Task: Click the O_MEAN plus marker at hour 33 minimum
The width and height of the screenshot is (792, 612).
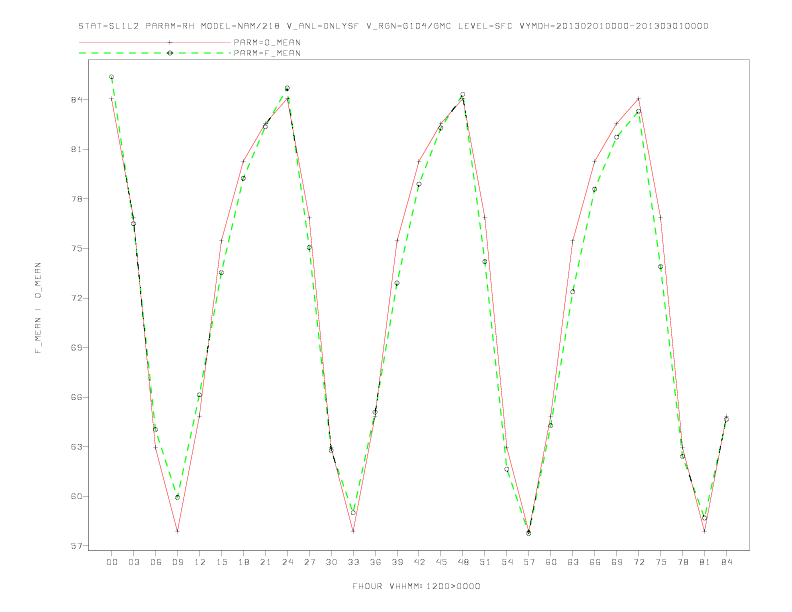Action: 353,531
